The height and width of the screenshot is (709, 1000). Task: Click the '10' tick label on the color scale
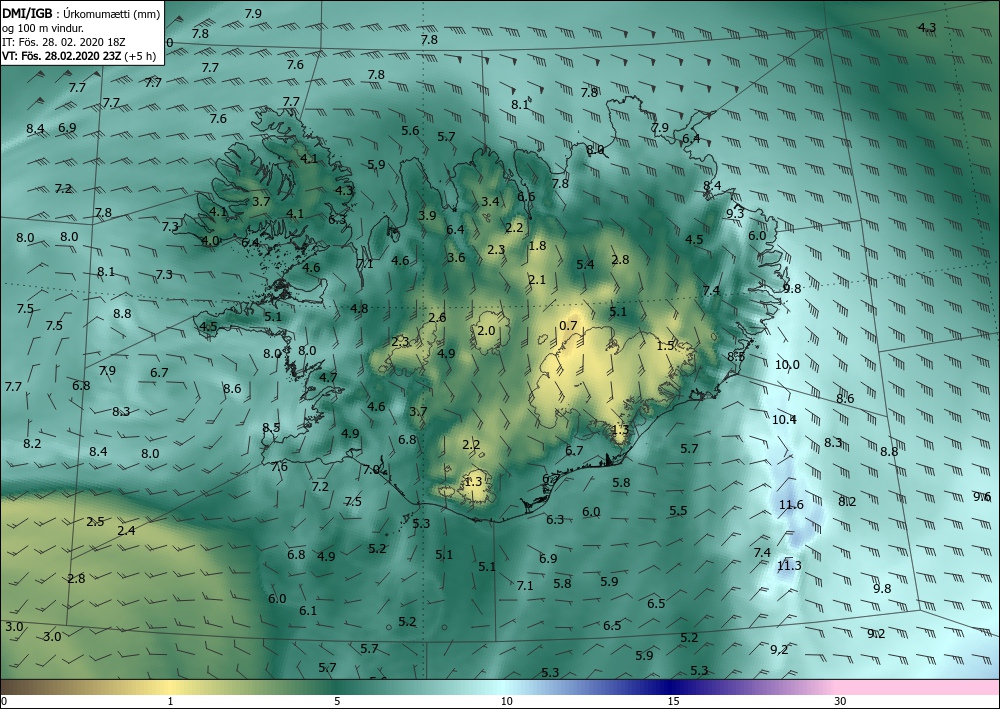pos(506,701)
